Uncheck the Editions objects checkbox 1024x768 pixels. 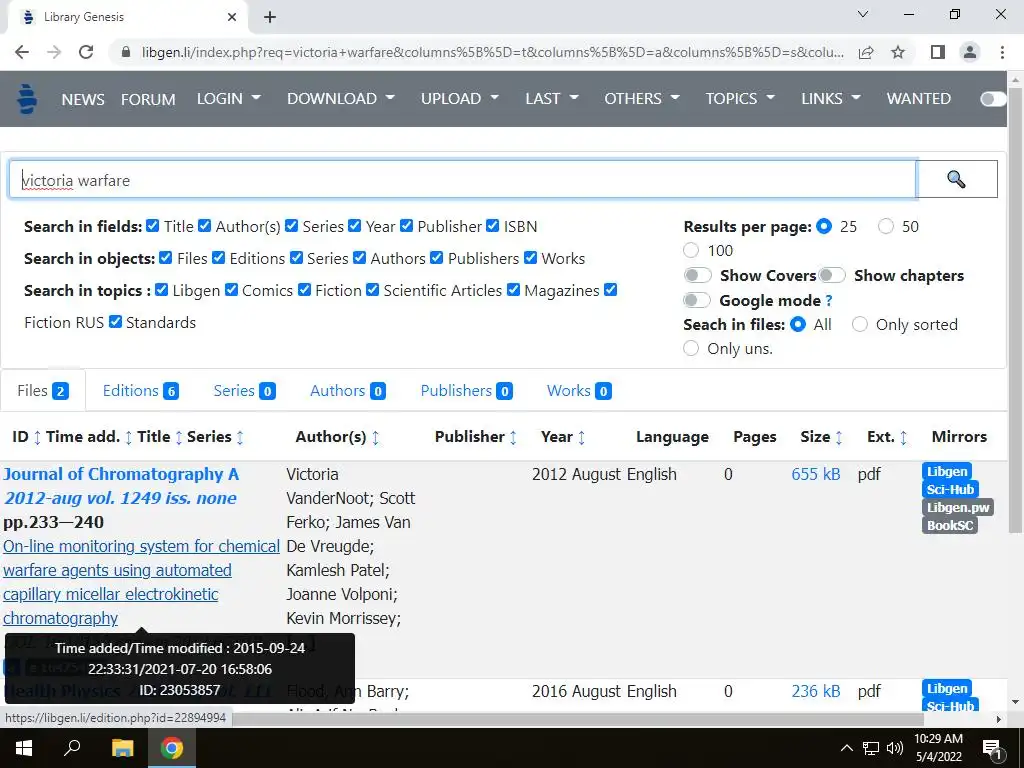218,258
